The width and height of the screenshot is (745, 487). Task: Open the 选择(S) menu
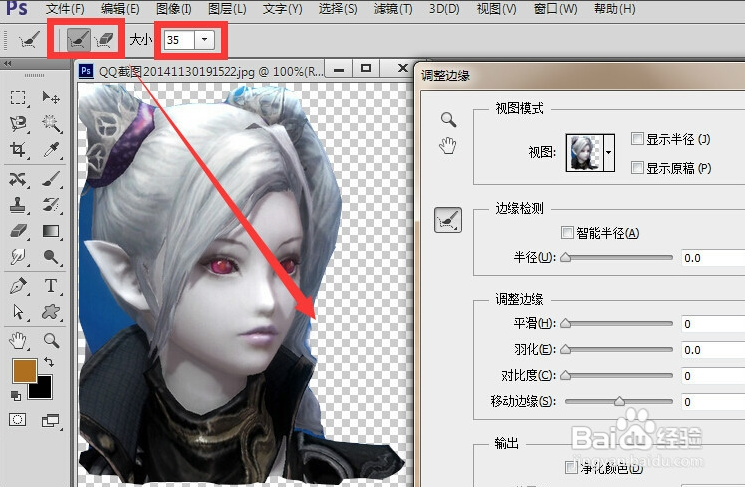[338, 9]
